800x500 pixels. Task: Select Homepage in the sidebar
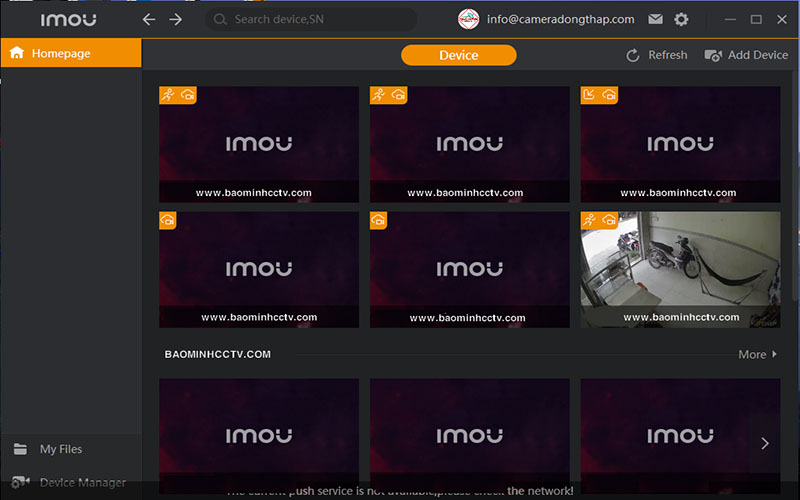tap(71, 53)
